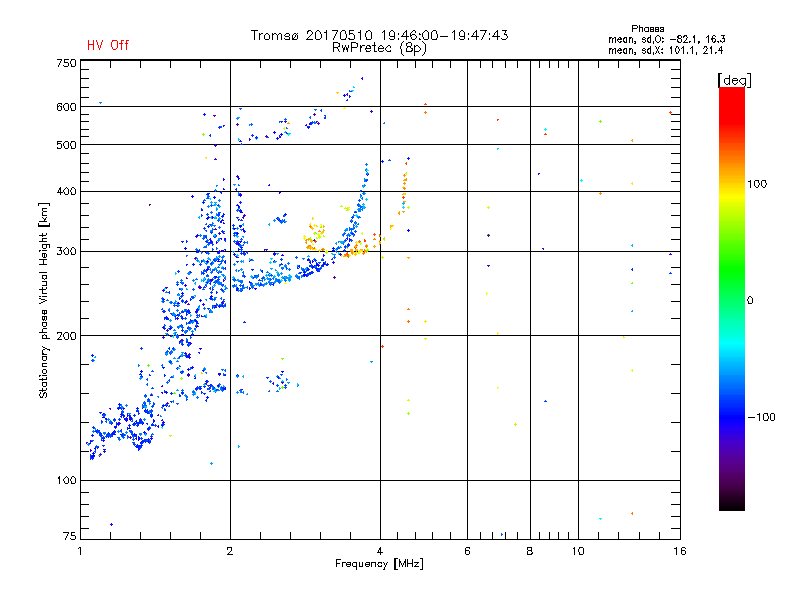Viewport: 800px width, 600px height.
Task: Click colorbar tick label '-100'
Action: coord(761,417)
